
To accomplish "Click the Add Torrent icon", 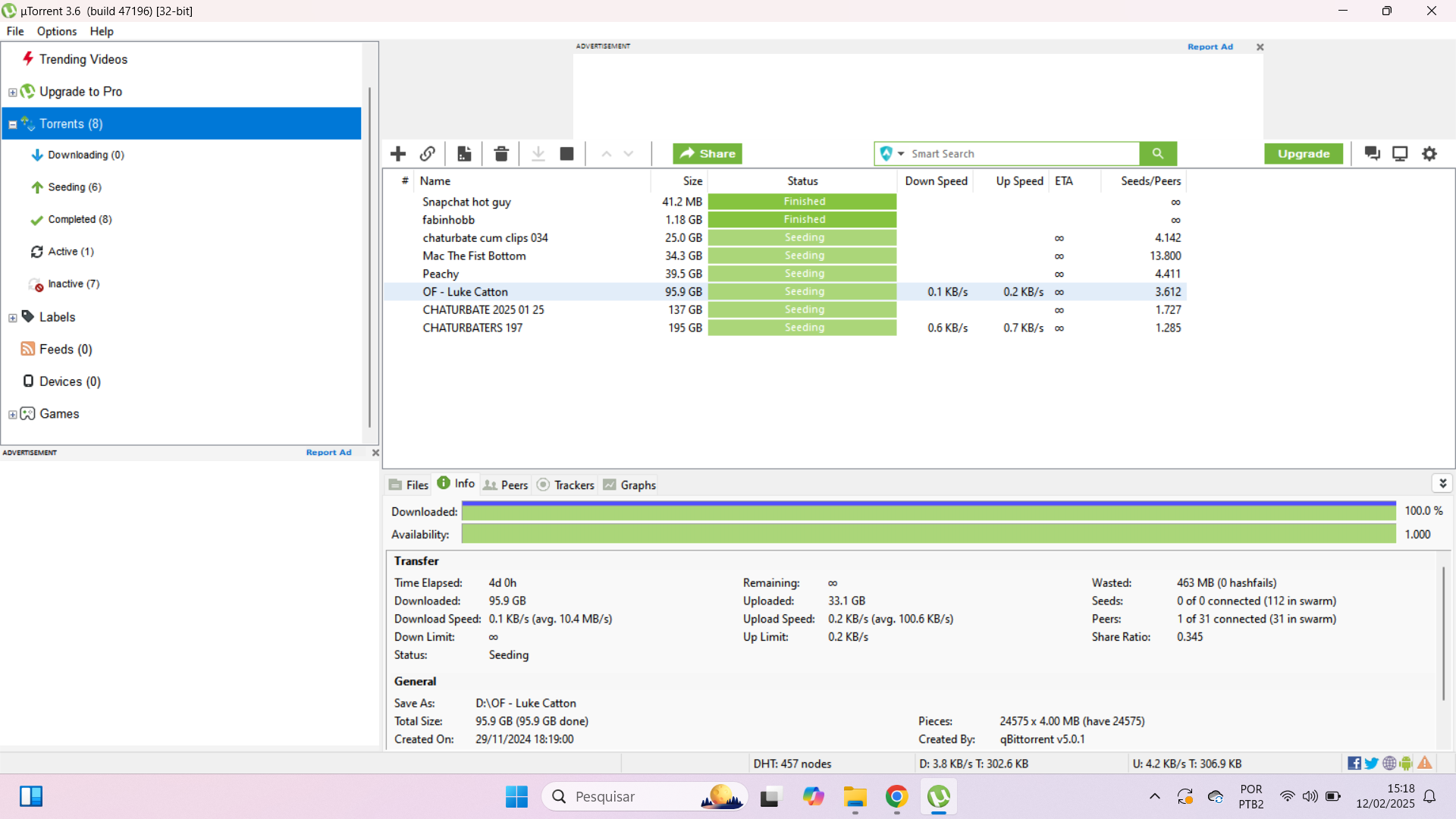I will click(397, 153).
